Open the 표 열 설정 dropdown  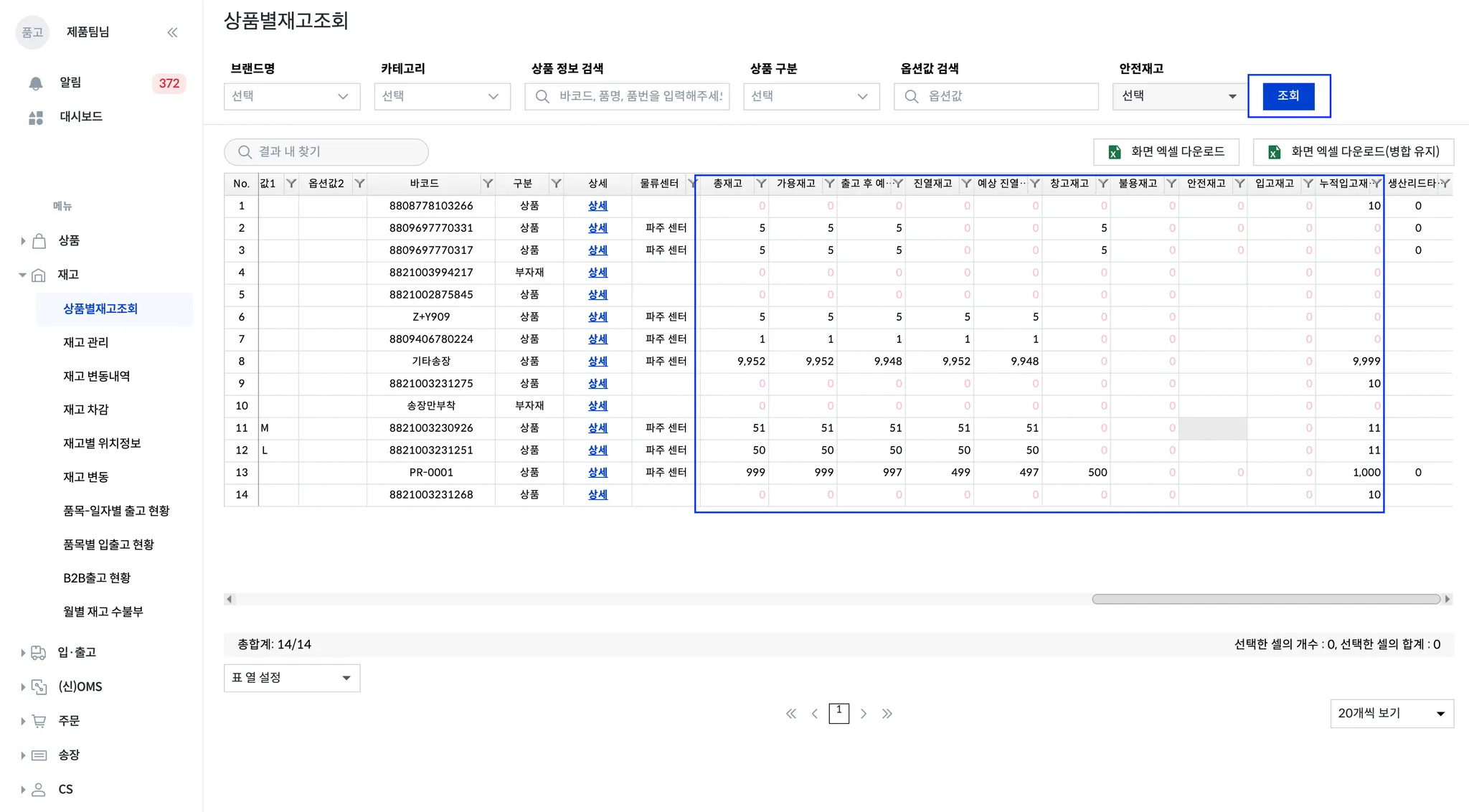pos(292,678)
